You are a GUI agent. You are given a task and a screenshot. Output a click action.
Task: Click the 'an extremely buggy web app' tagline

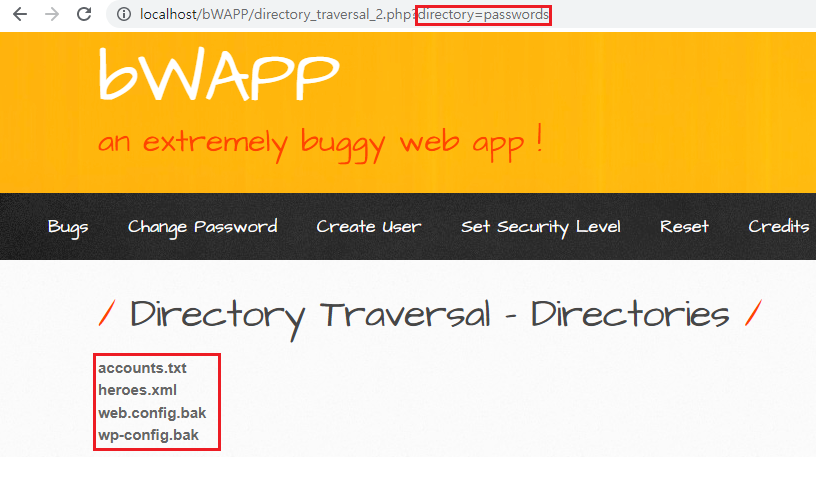pos(320,142)
